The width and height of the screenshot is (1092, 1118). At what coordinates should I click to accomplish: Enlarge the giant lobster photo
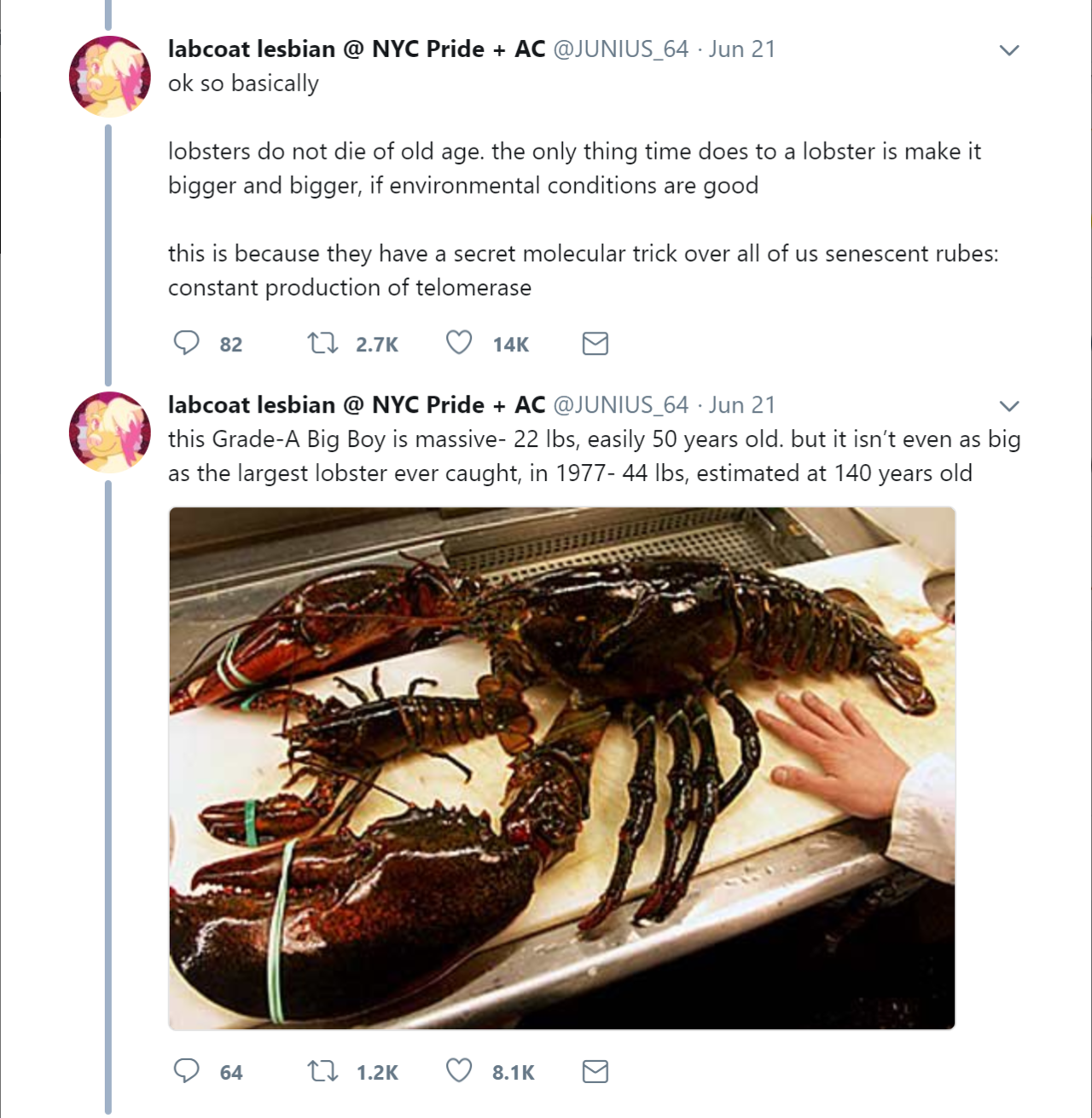pyautogui.click(x=561, y=768)
